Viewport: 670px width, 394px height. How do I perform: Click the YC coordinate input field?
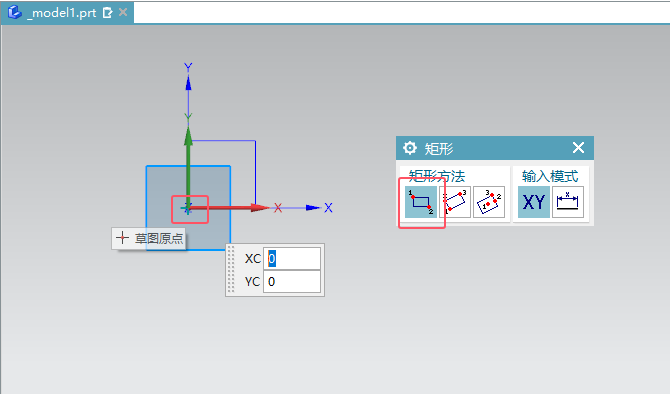292,282
